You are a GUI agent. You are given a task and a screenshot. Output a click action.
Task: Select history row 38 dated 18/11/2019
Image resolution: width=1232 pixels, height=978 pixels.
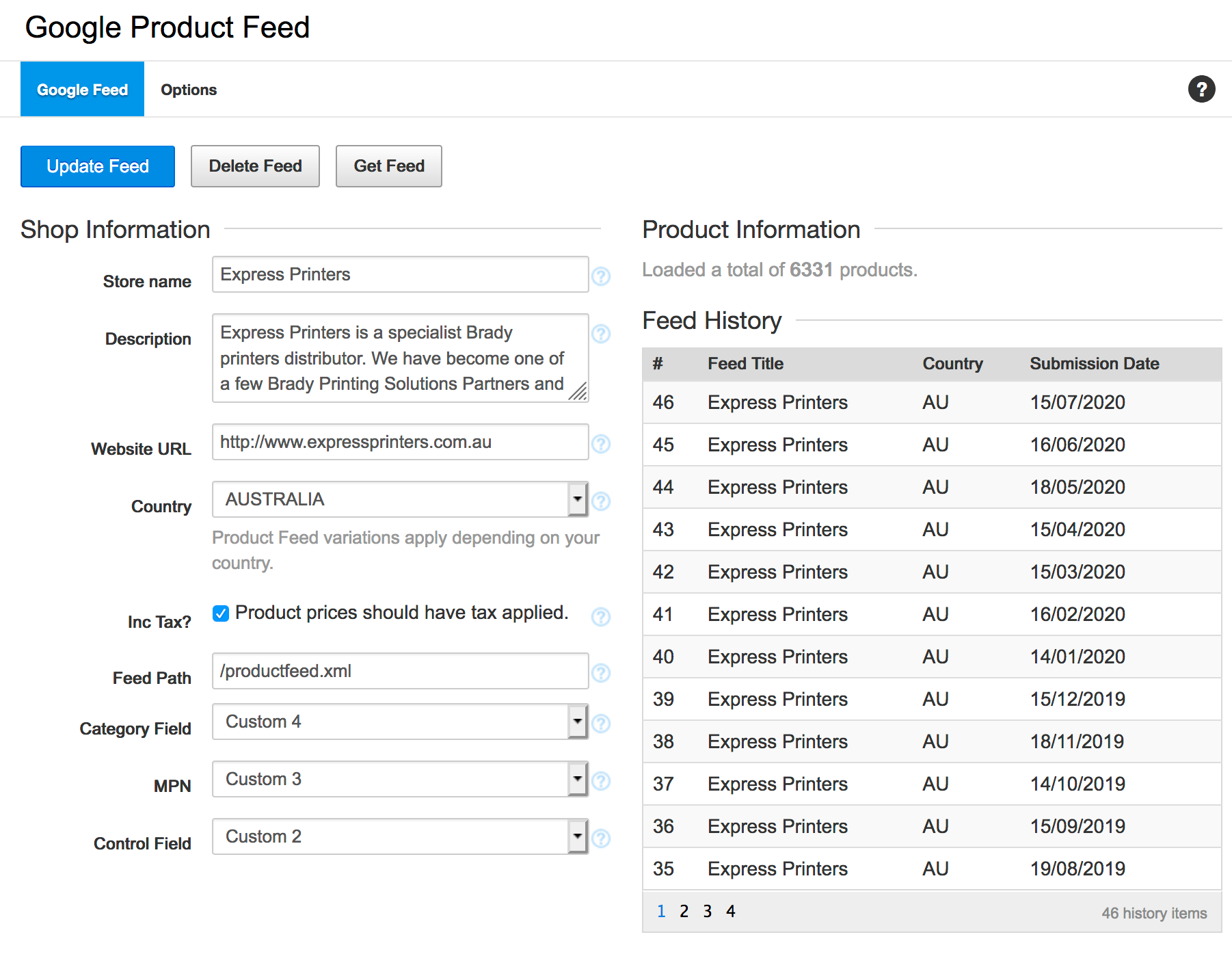[932, 741]
